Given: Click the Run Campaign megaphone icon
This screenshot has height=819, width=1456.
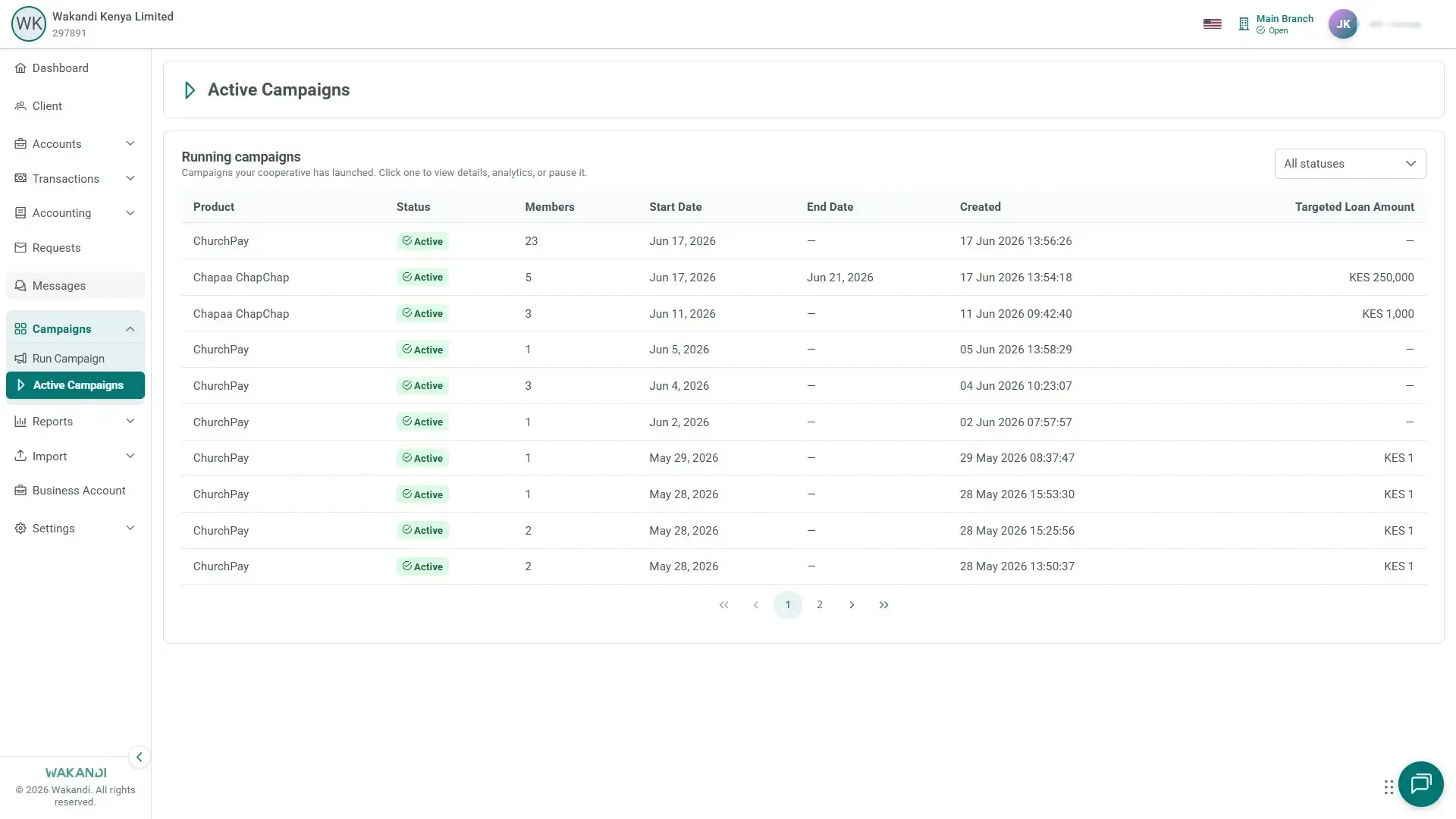Looking at the screenshot, I should (20, 359).
